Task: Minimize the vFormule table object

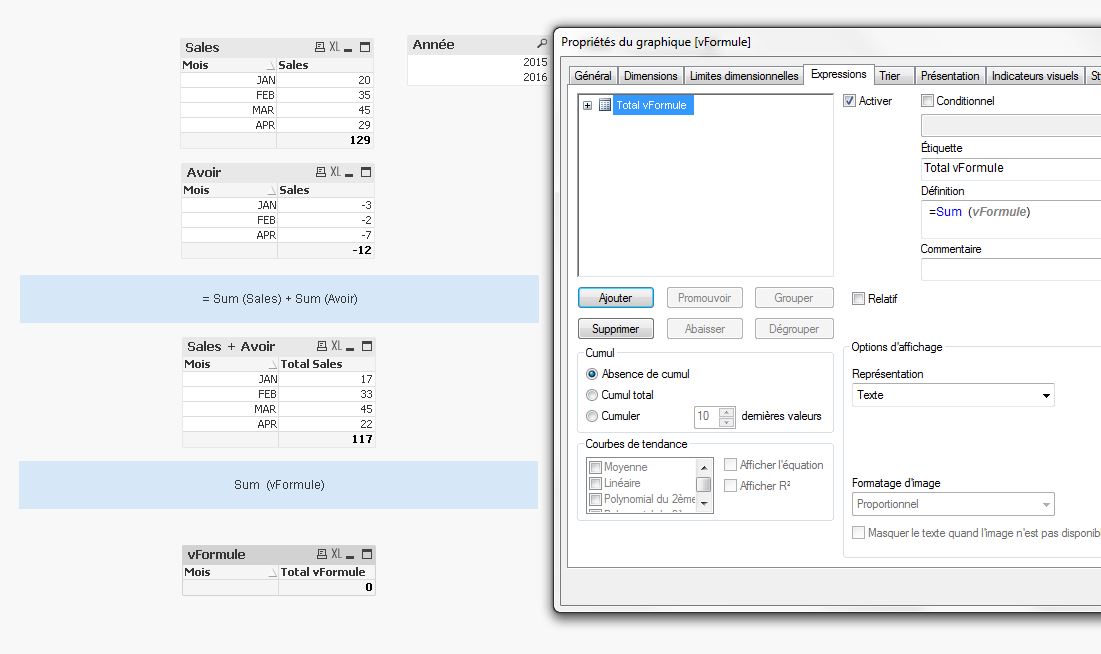Action: click(x=350, y=555)
